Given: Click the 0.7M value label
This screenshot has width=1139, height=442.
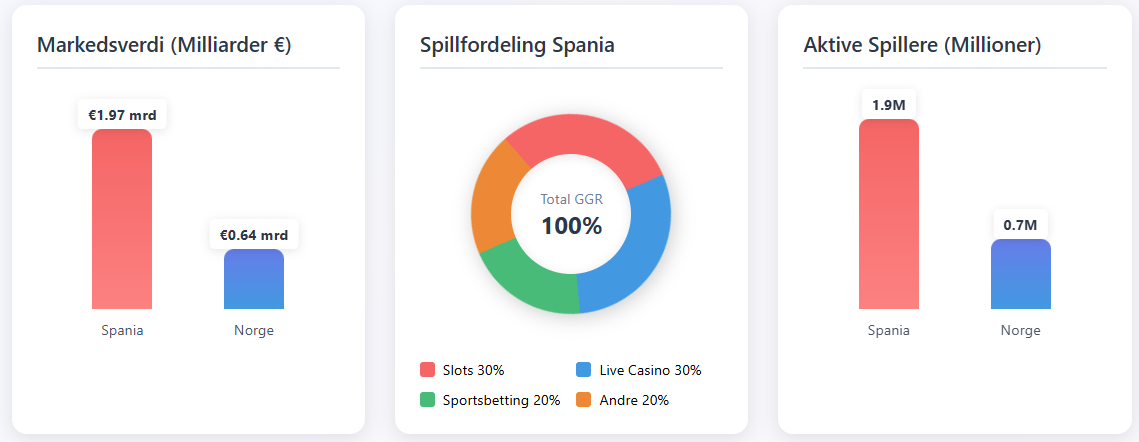Looking at the screenshot, I should pos(1021,225).
